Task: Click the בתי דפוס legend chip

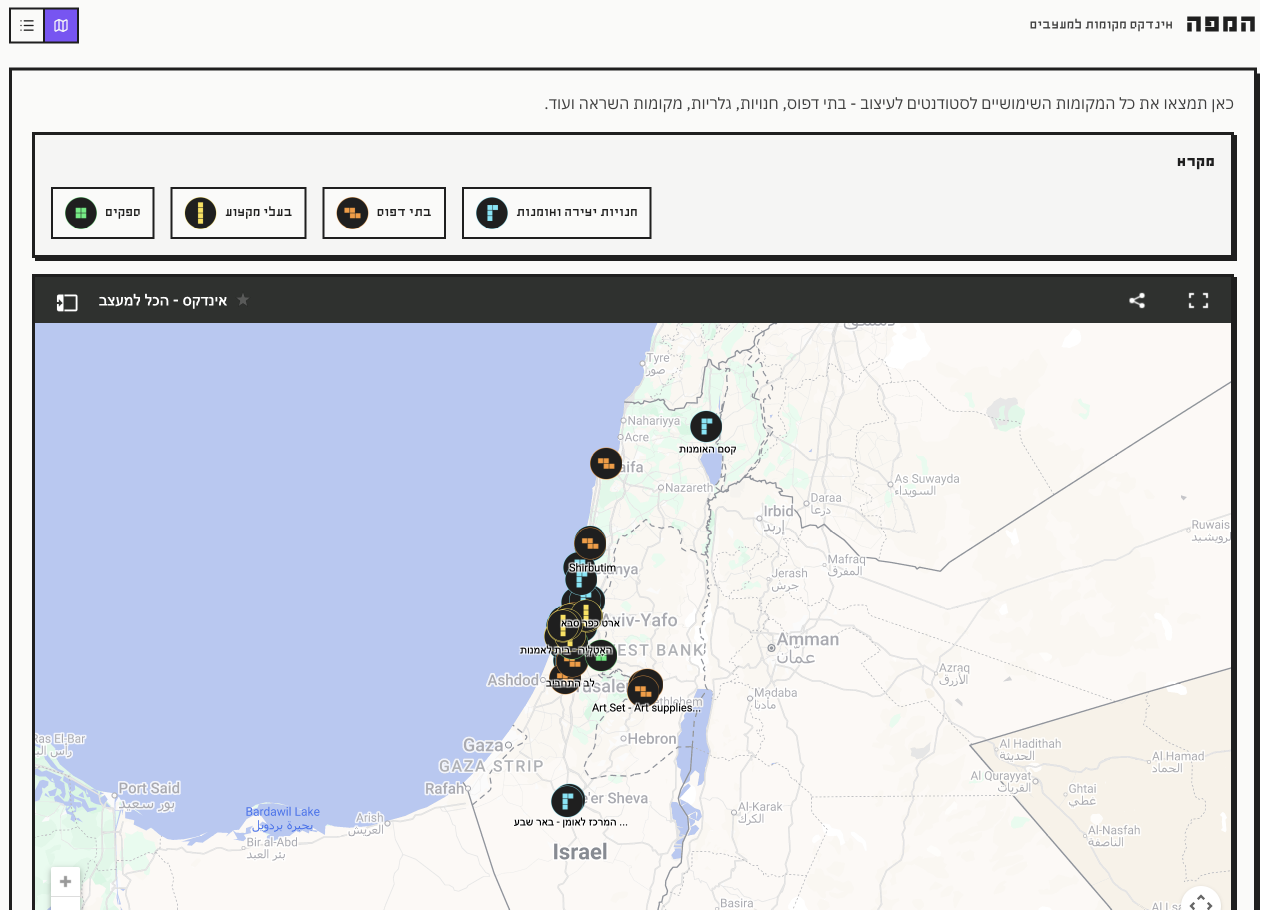Action: [x=383, y=213]
